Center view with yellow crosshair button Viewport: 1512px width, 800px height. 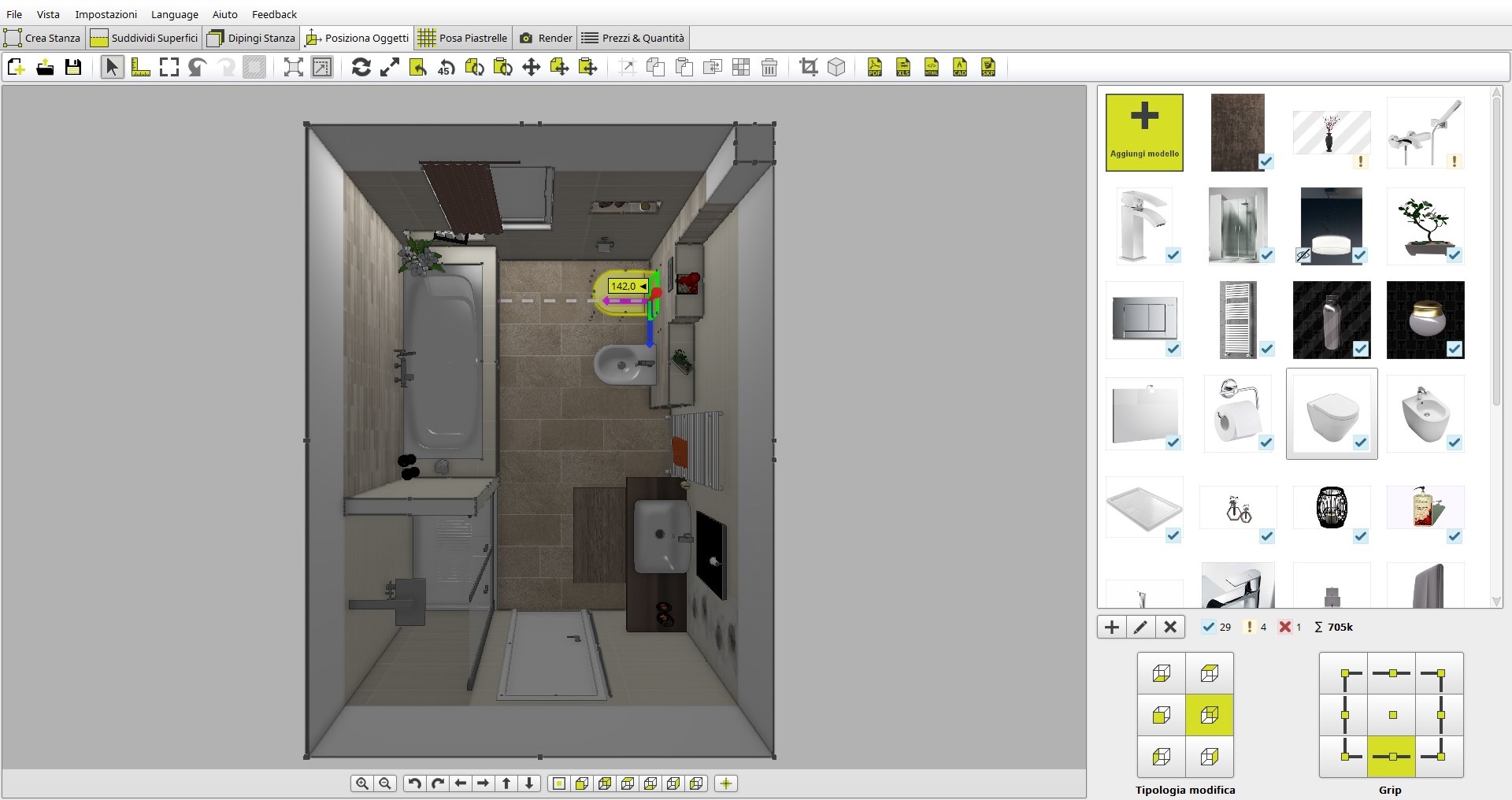tap(726, 783)
